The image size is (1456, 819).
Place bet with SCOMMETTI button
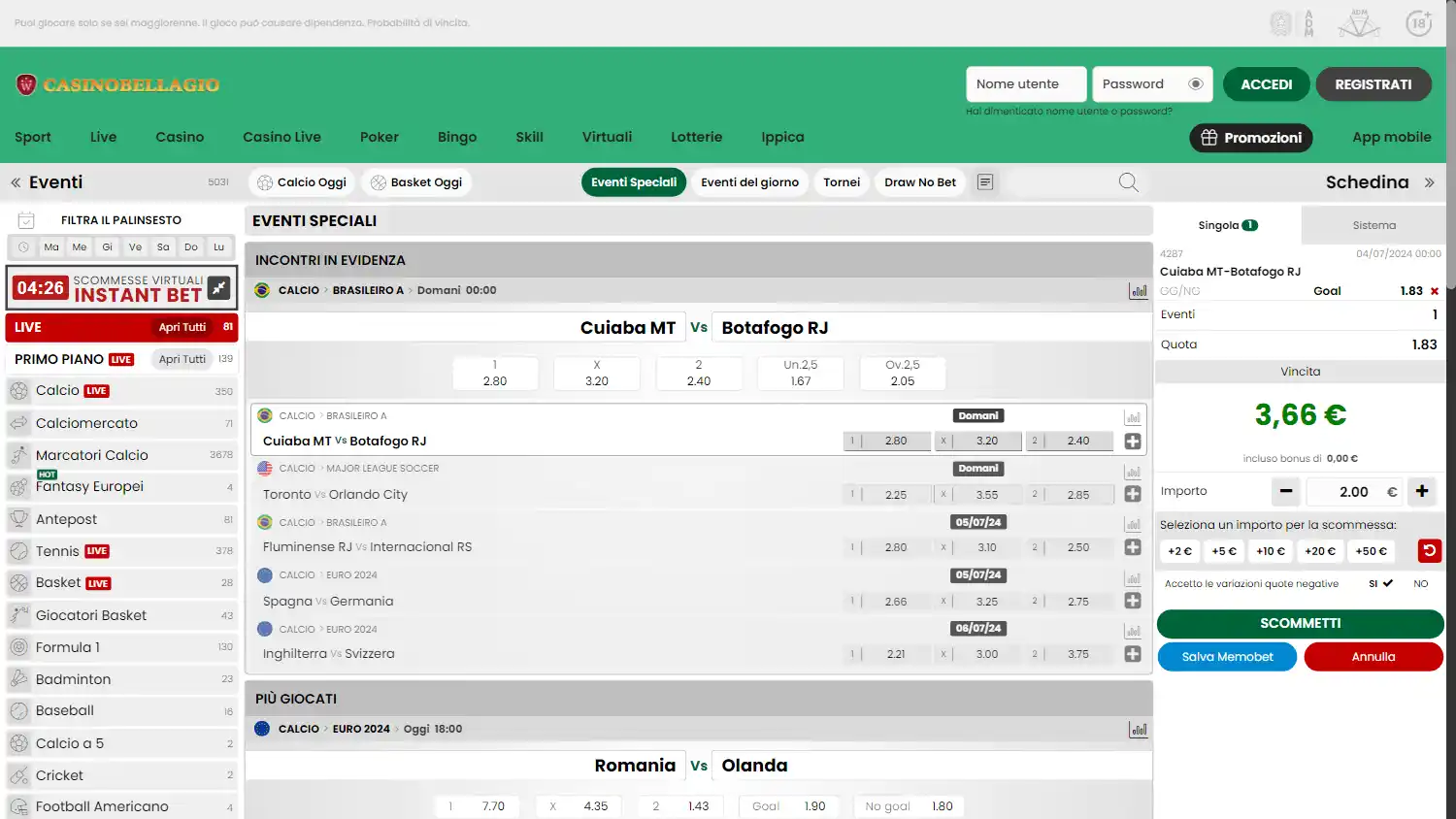click(x=1300, y=623)
